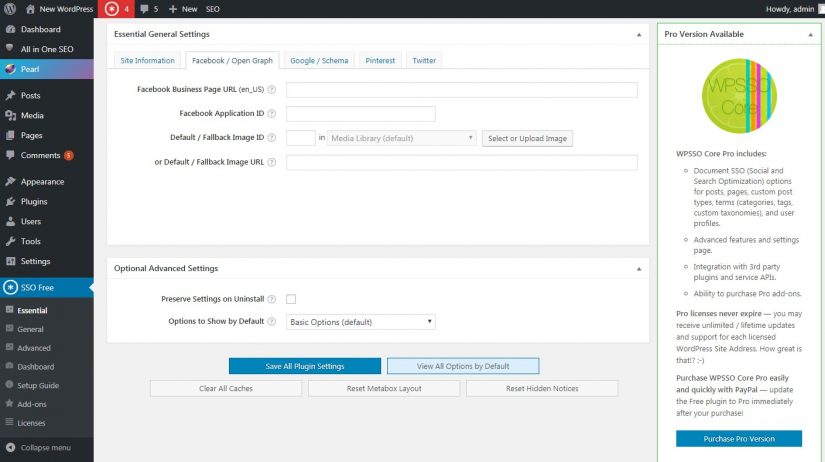The image size is (825, 462).
Task: Click the Purchase Pro Version button
Action: pyautogui.click(x=739, y=438)
